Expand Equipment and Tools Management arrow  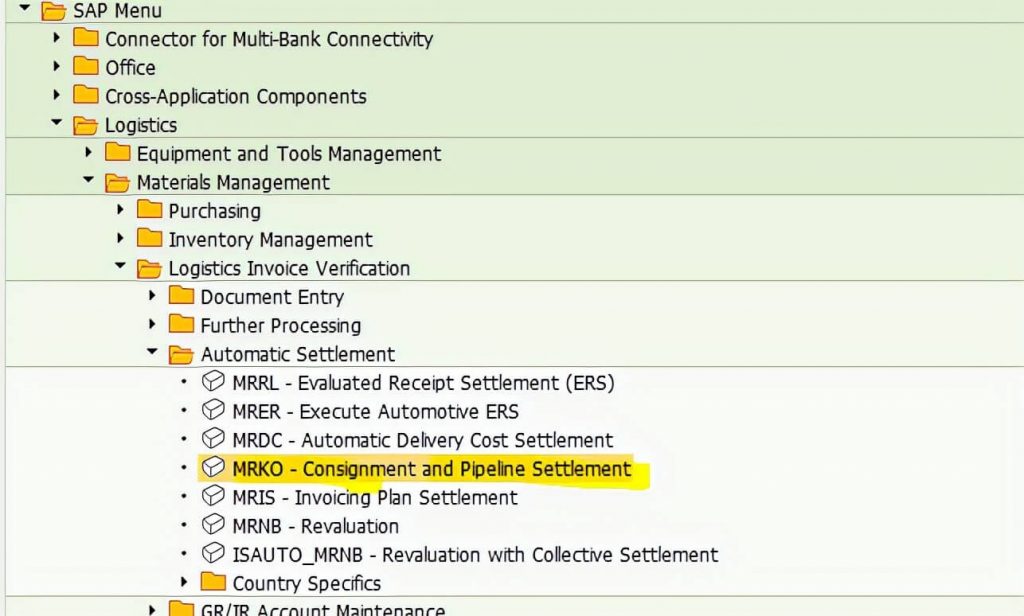click(89, 152)
